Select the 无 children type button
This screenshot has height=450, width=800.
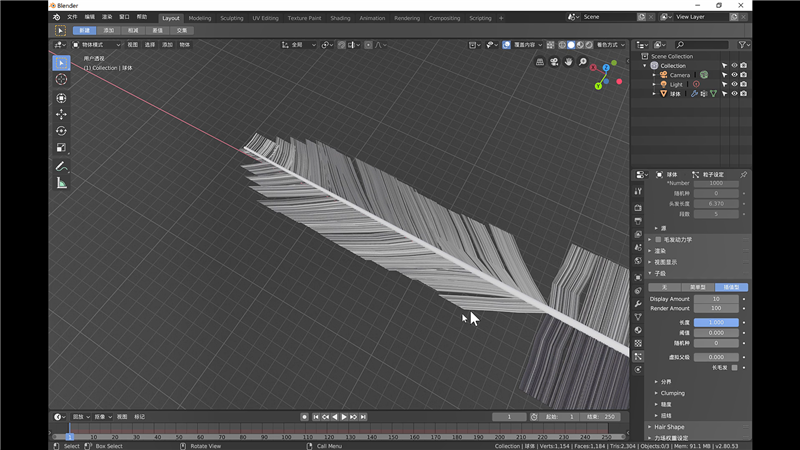(665, 287)
